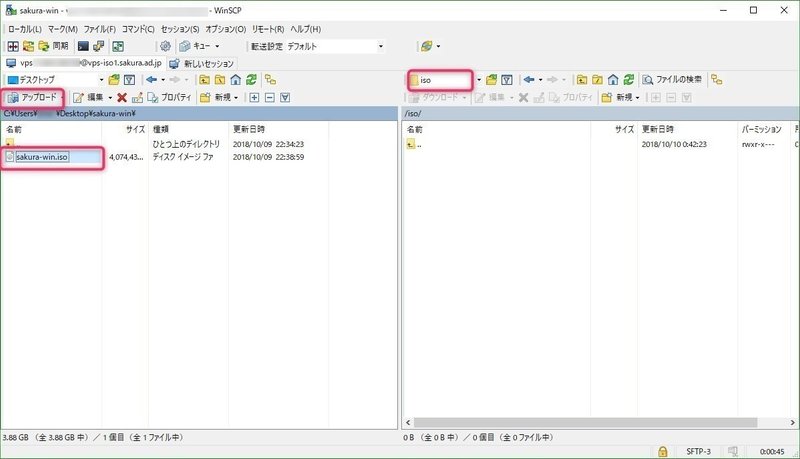The height and width of the screenshot is (459, 800).
Task: Click the キュー queue button
Action: (x=195, y=46)
